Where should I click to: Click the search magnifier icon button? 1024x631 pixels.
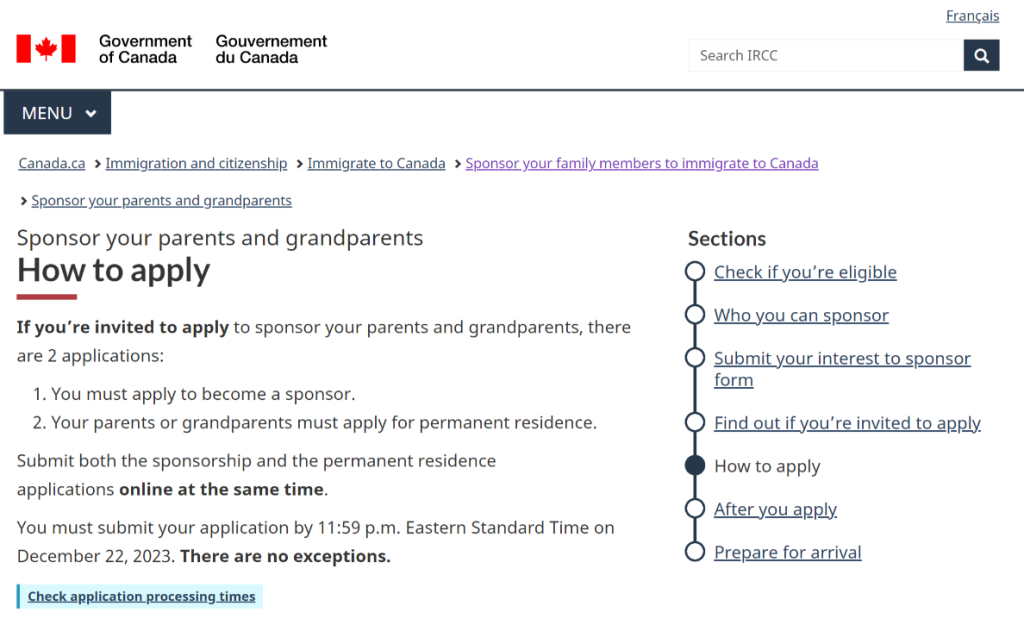point(981,55)
